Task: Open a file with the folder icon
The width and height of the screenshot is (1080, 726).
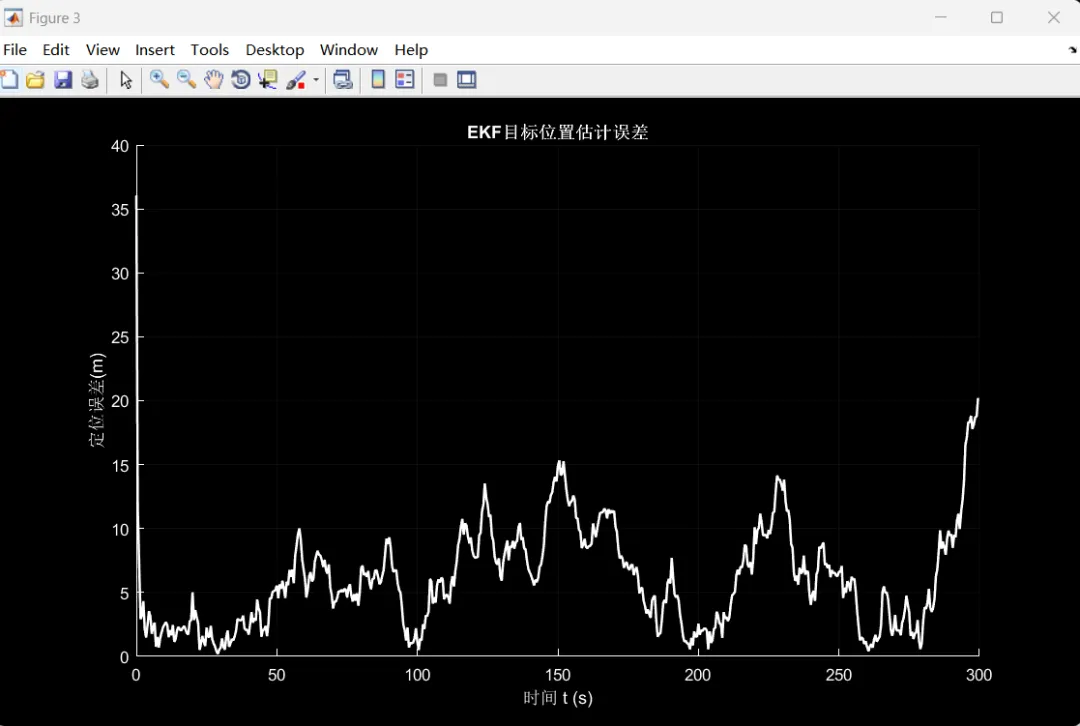Action: click(35, 80)
